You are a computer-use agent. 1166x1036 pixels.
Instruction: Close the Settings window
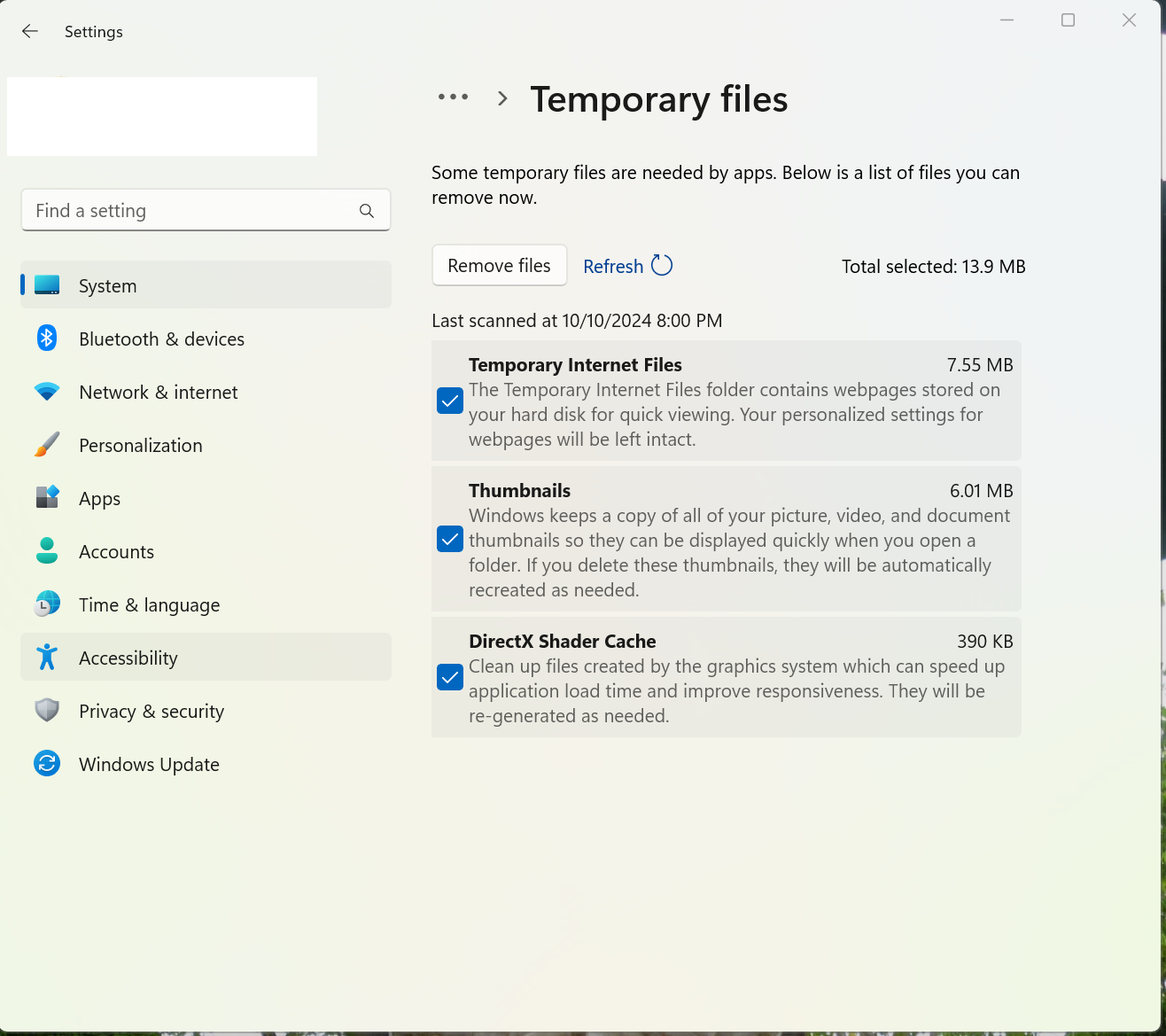(1129, 19)
